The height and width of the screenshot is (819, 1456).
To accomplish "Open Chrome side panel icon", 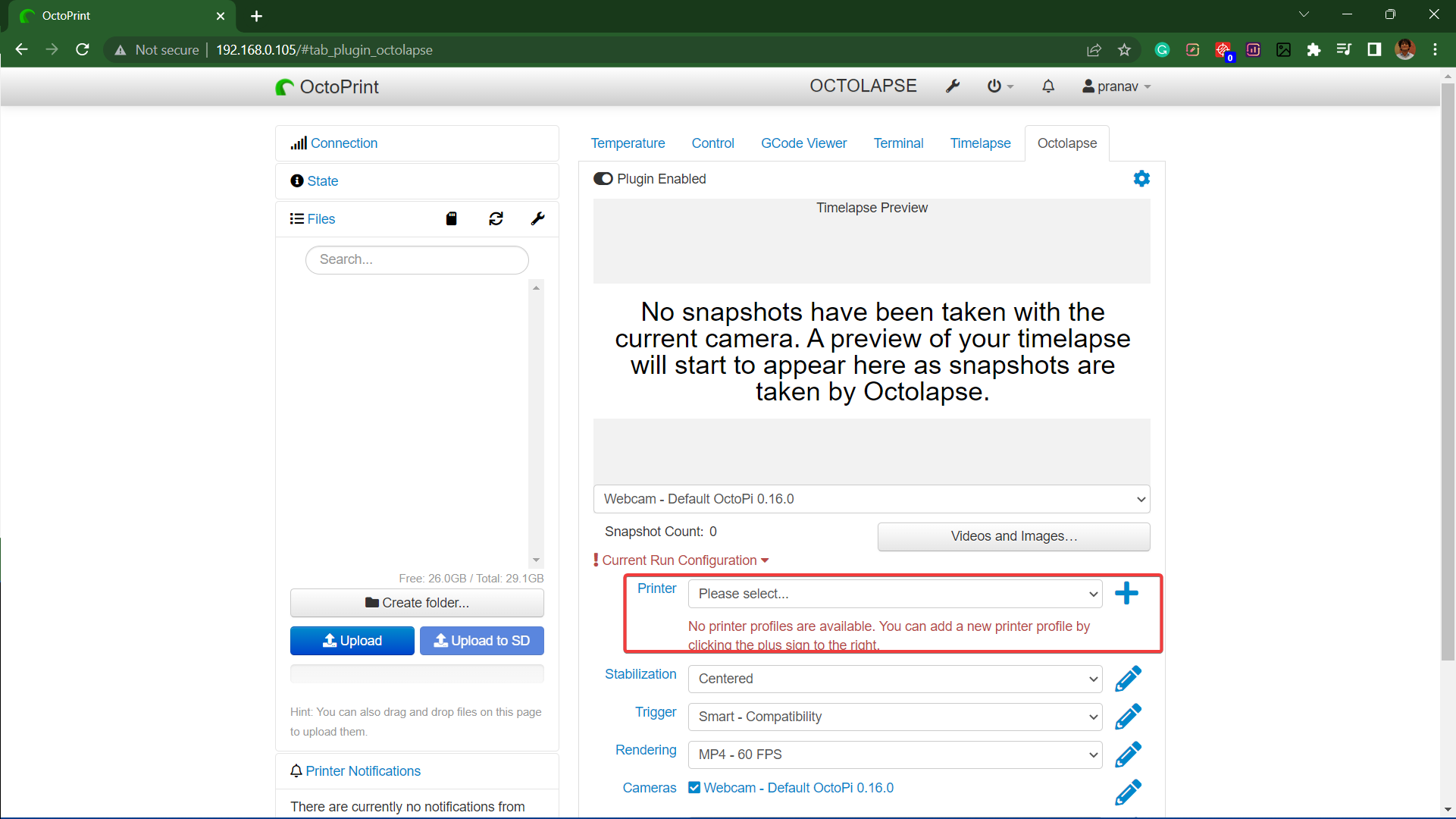I will [x=1374, y=50].
